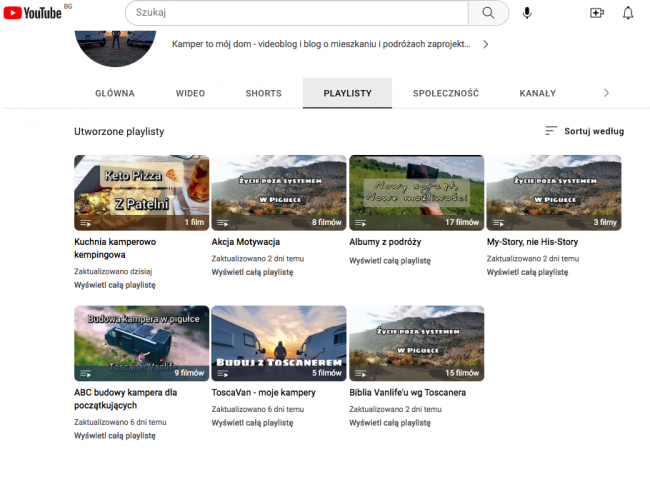Open GŁÓWNA channel home tab

114,93
